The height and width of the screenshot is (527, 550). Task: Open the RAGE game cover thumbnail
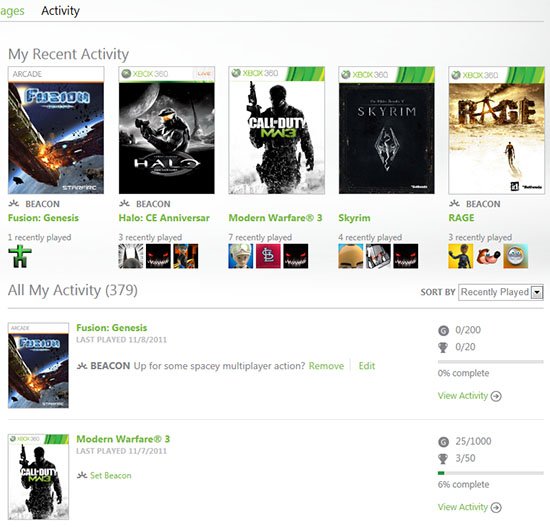point(496,130)
